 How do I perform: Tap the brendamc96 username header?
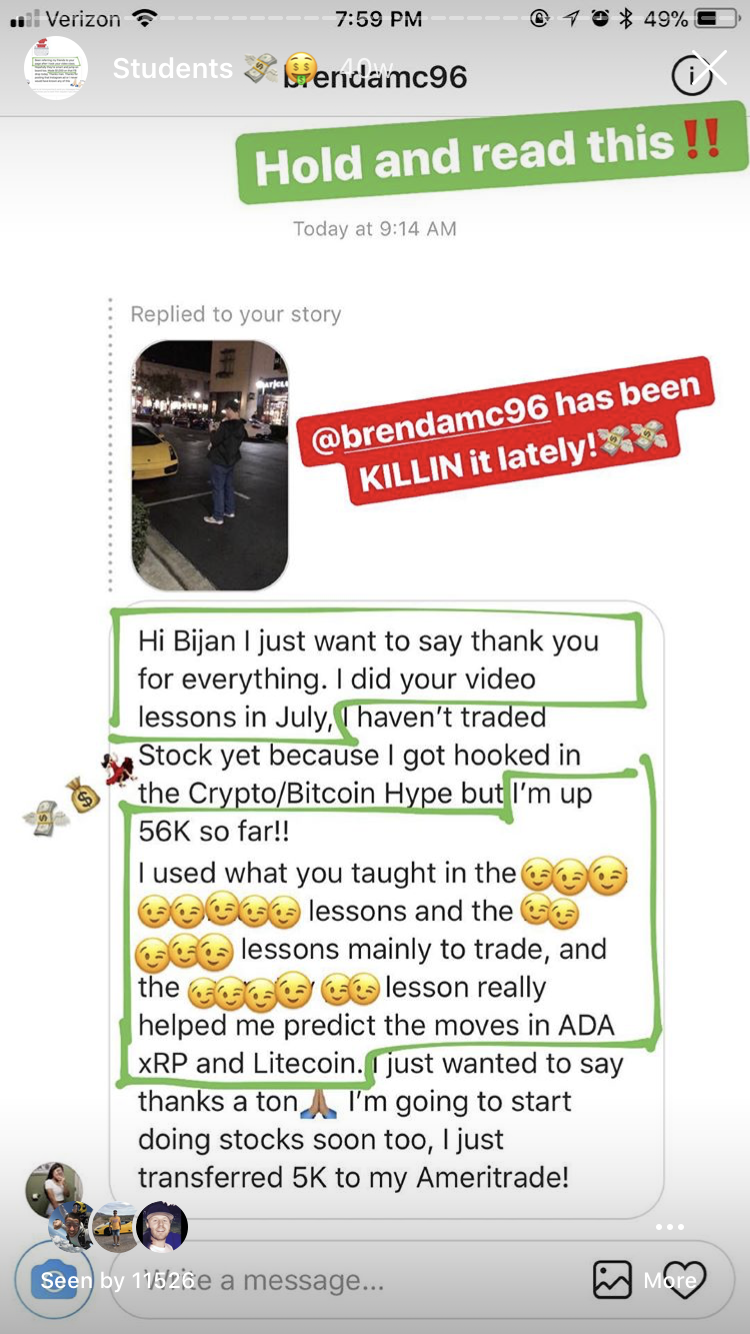tap(375, 75)
